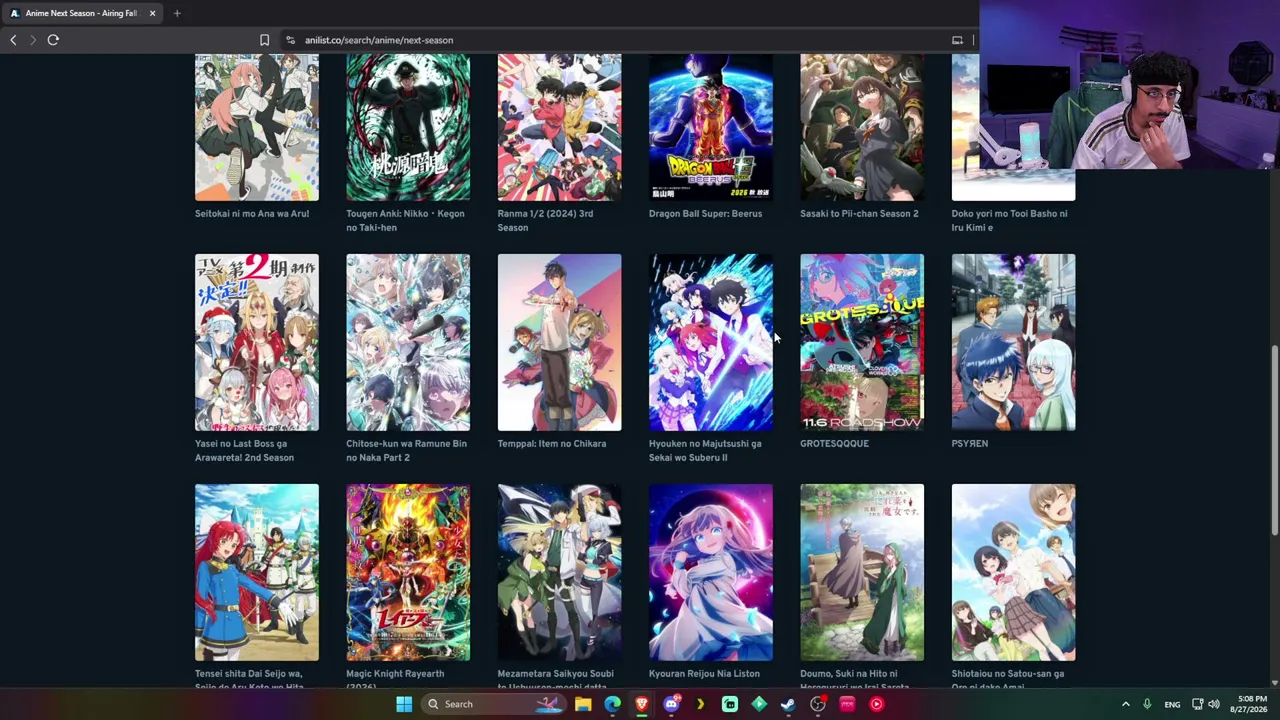The image size is (1280, 720).
Task: Click the PSYREN title link
Action: [x=970, y=443]
